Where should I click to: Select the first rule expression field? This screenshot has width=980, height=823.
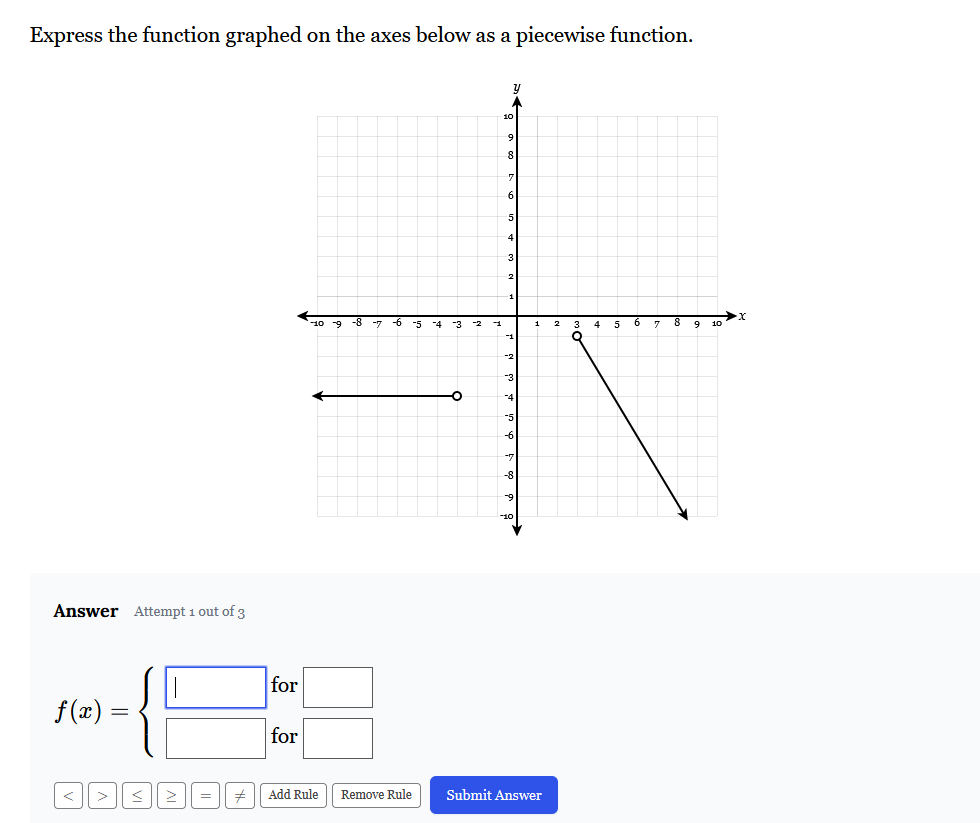pyautogui.click(x=215, y=686)
